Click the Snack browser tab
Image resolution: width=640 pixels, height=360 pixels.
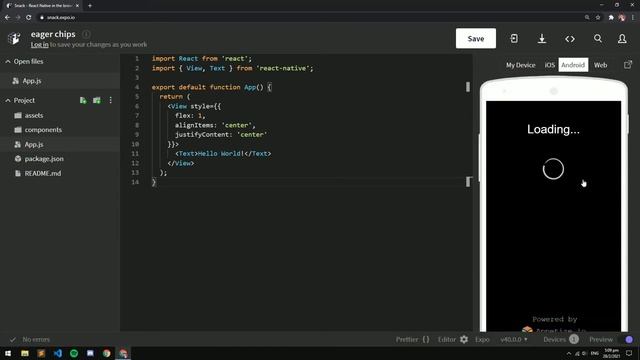coord(42,6)
